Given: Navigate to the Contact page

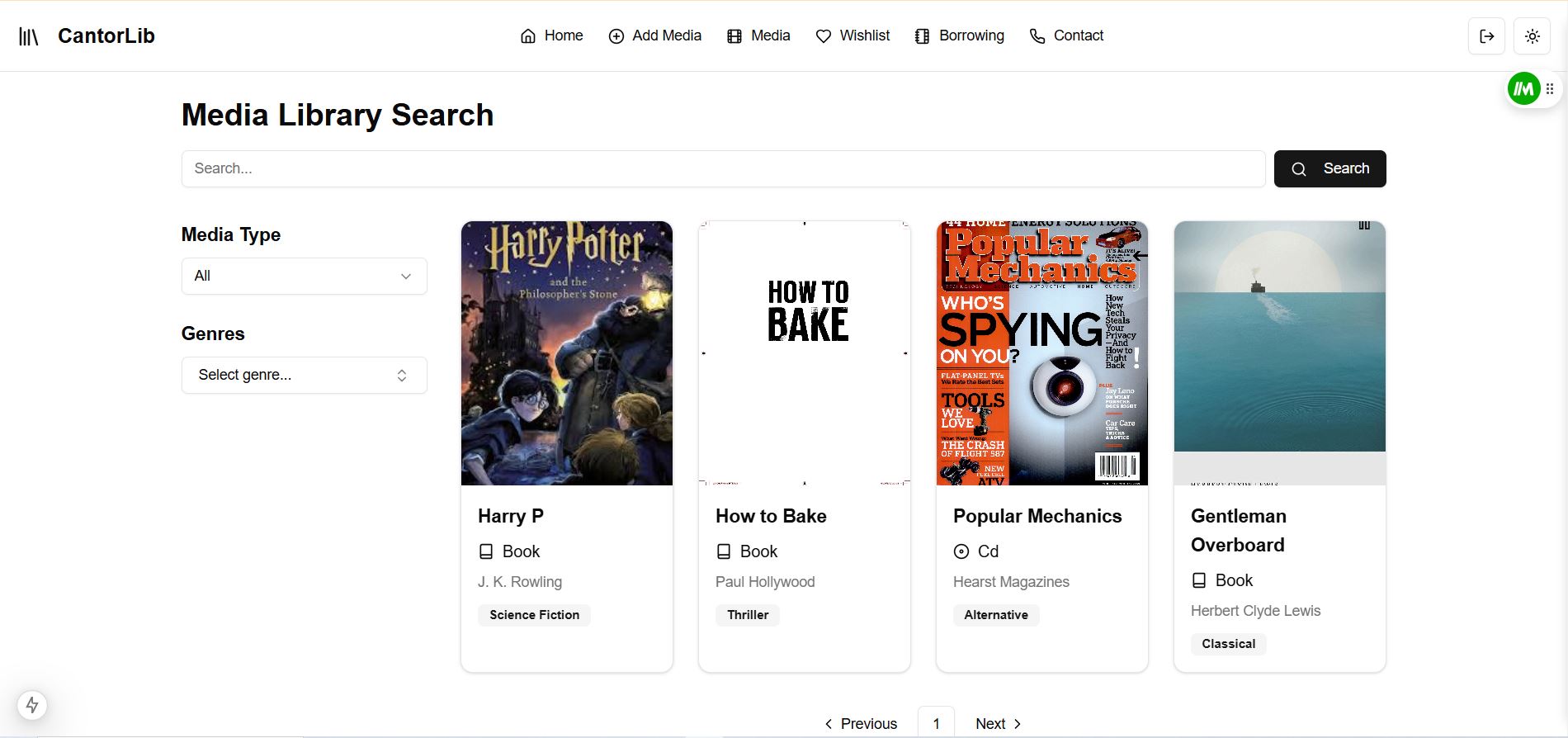Looking at the screenshot, I should pyautogui.click(x=1066, y=35).
